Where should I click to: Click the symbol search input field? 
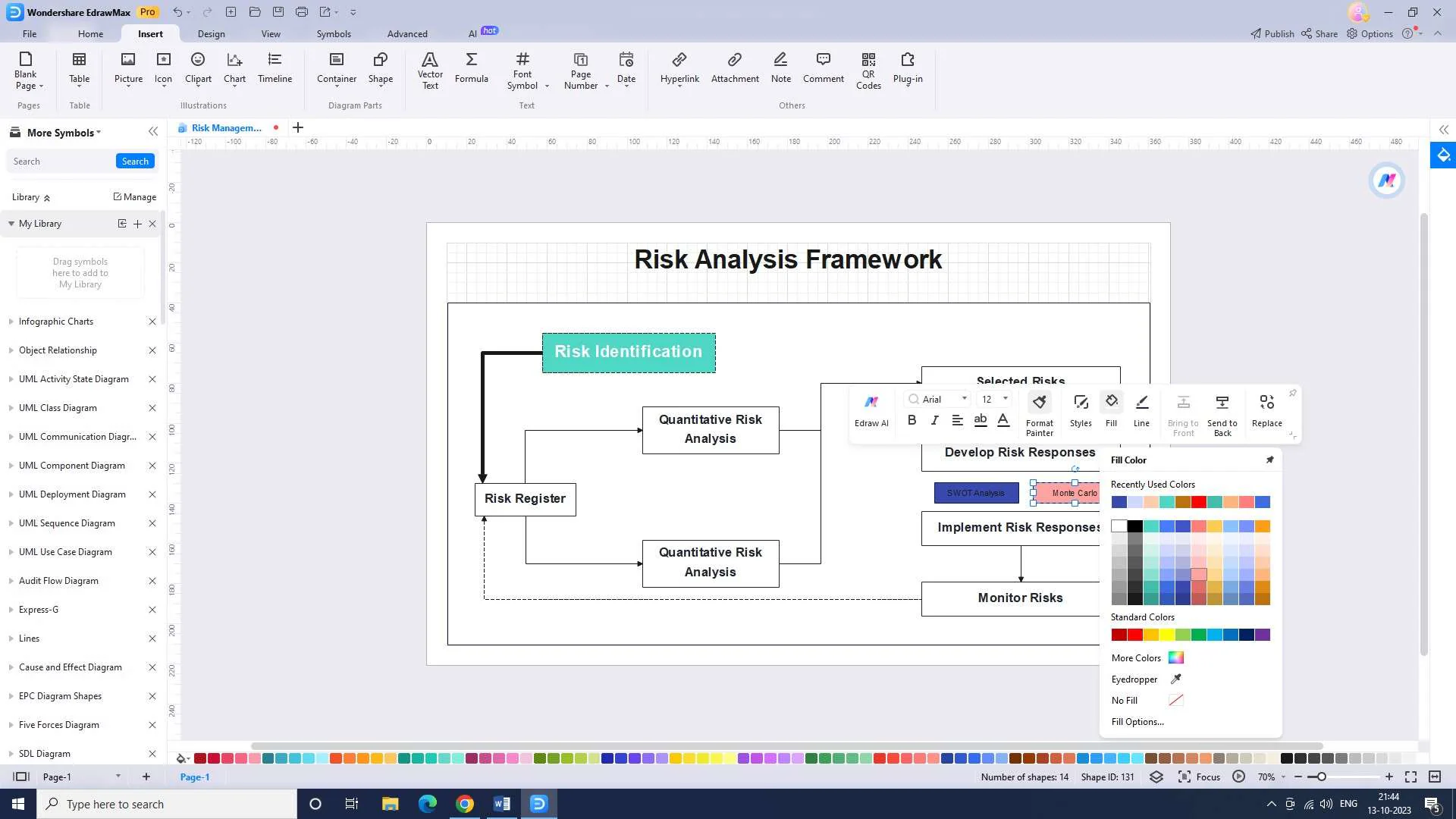(61, 162)
